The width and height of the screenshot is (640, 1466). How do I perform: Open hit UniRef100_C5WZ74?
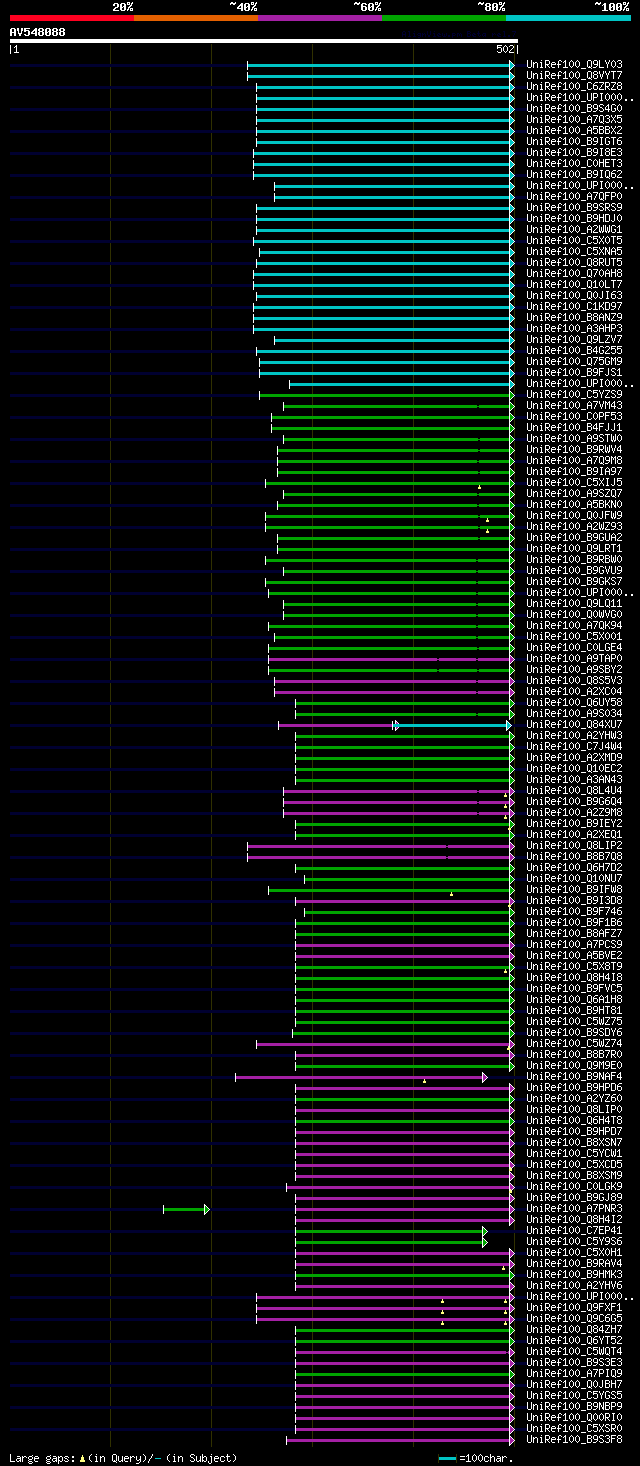574,1043
